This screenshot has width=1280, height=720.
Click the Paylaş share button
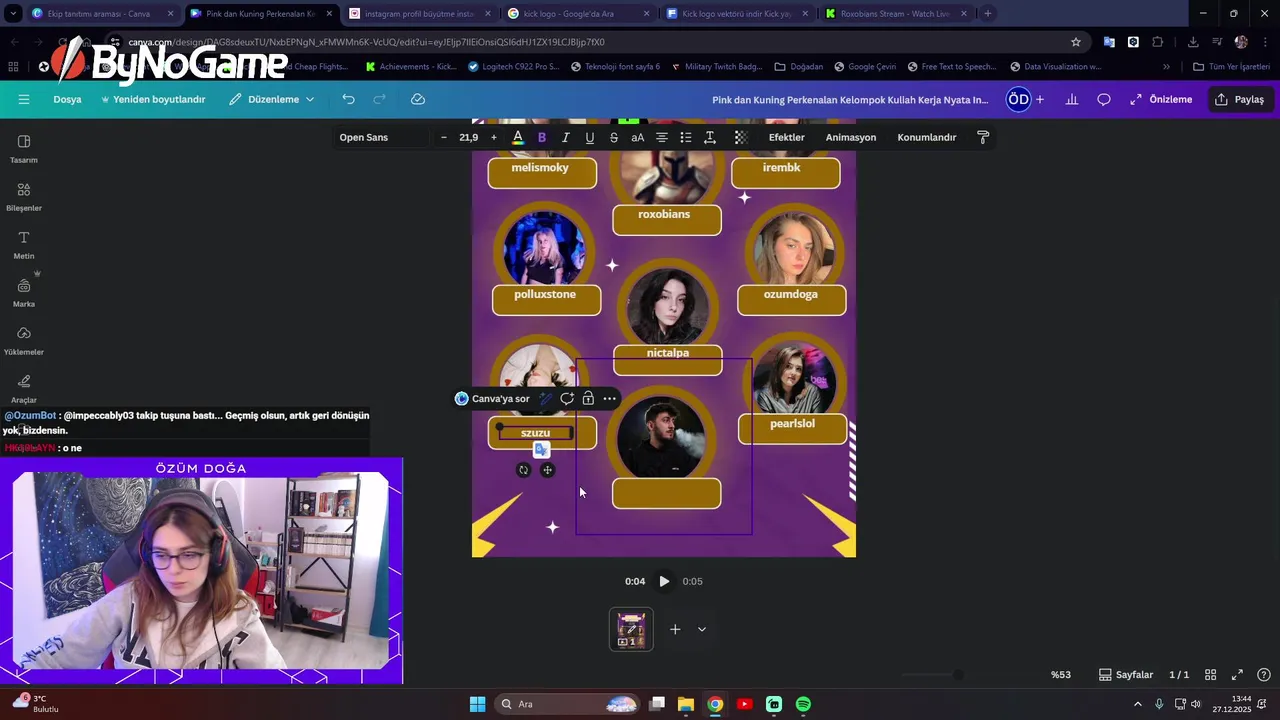(x=1239, y=99)
